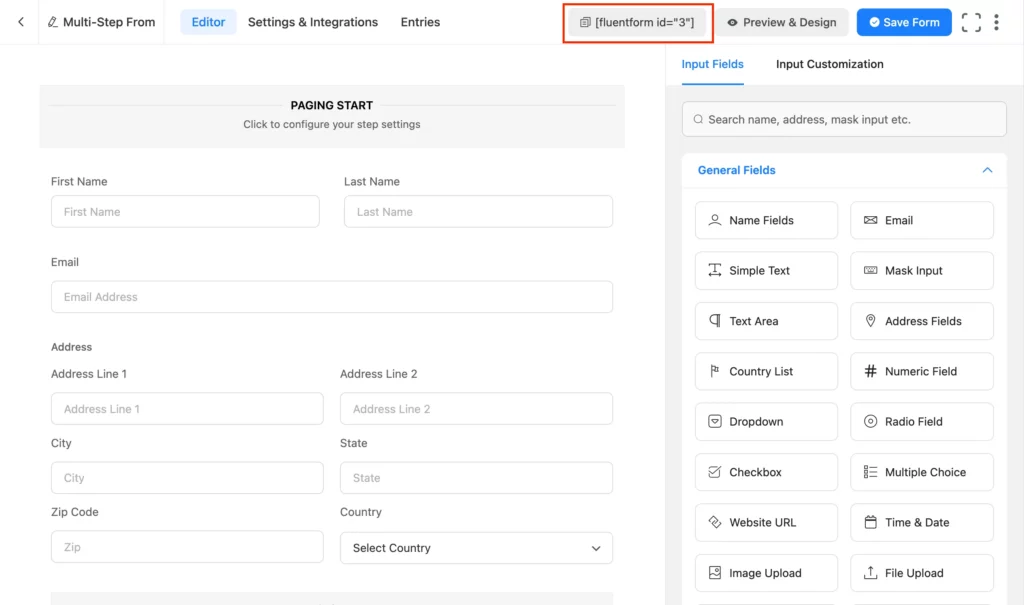
Task: Select the Simple Text field element
Action: pyautogui.click(x=766, y=270)
